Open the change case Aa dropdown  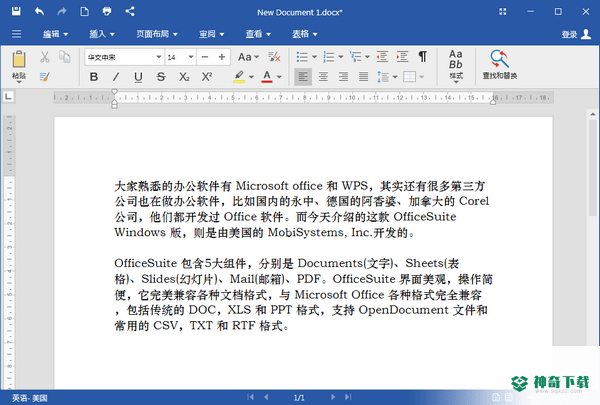pyautogui.click(x=248, y=57)
